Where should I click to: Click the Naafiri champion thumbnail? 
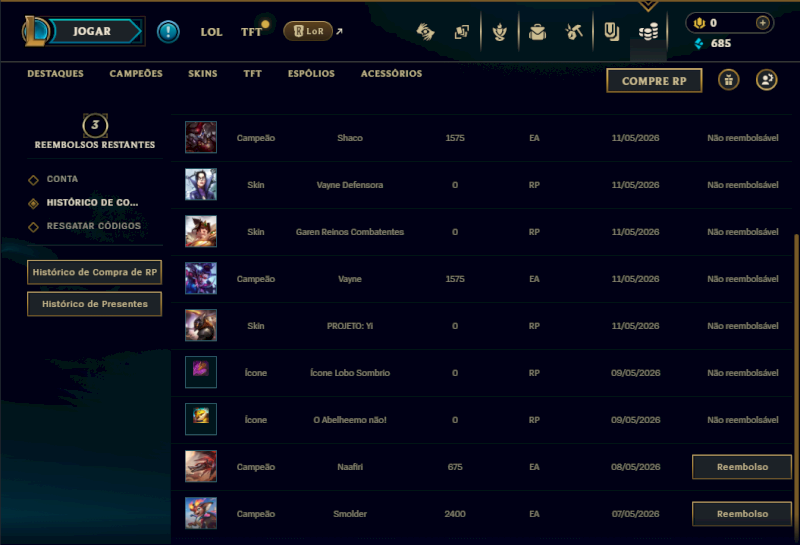[201, 466]
